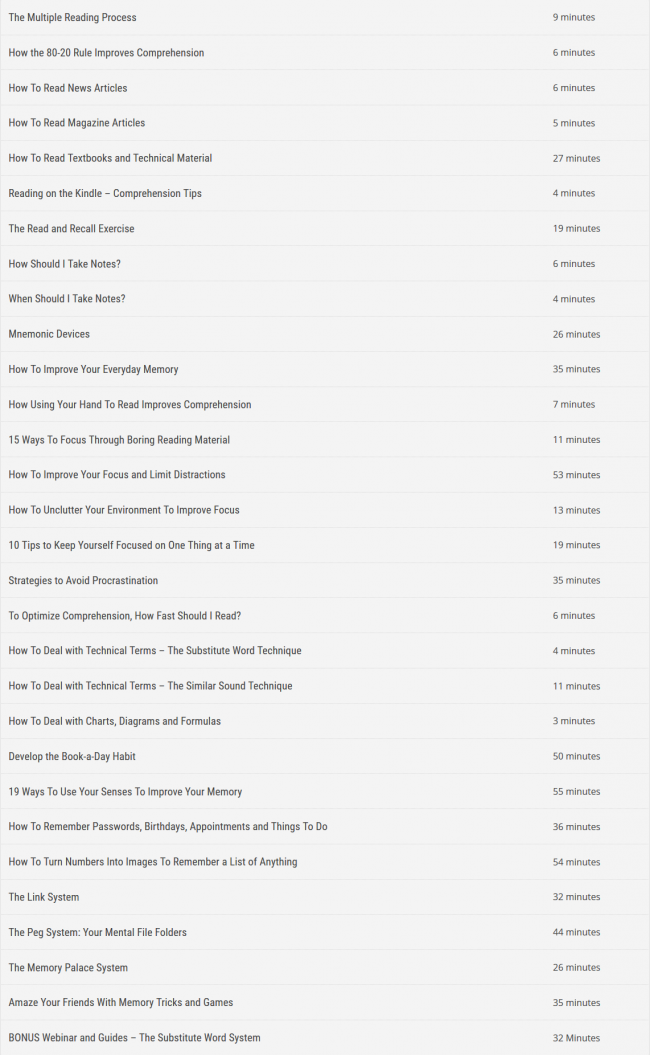Click 'How To Improve Your Everyday Memory'

click(93, 369)
